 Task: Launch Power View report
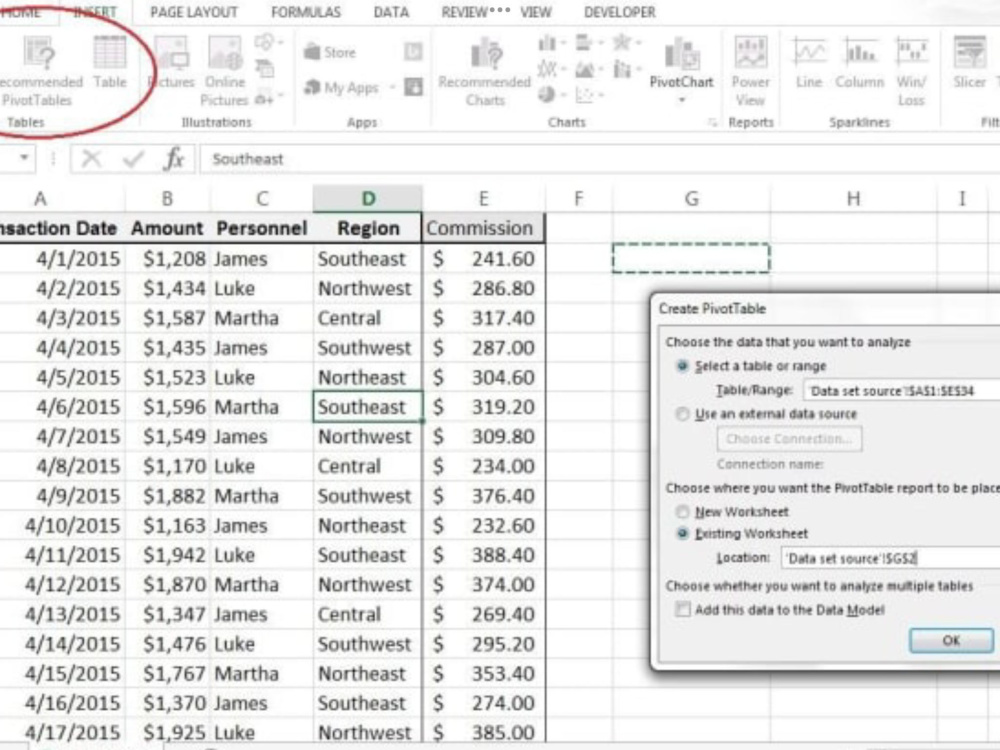tap(750, 71)
